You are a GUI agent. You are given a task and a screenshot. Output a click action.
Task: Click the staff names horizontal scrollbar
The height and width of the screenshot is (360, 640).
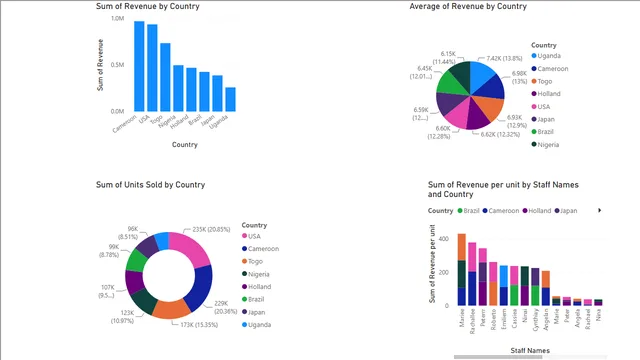pos(498,357)
